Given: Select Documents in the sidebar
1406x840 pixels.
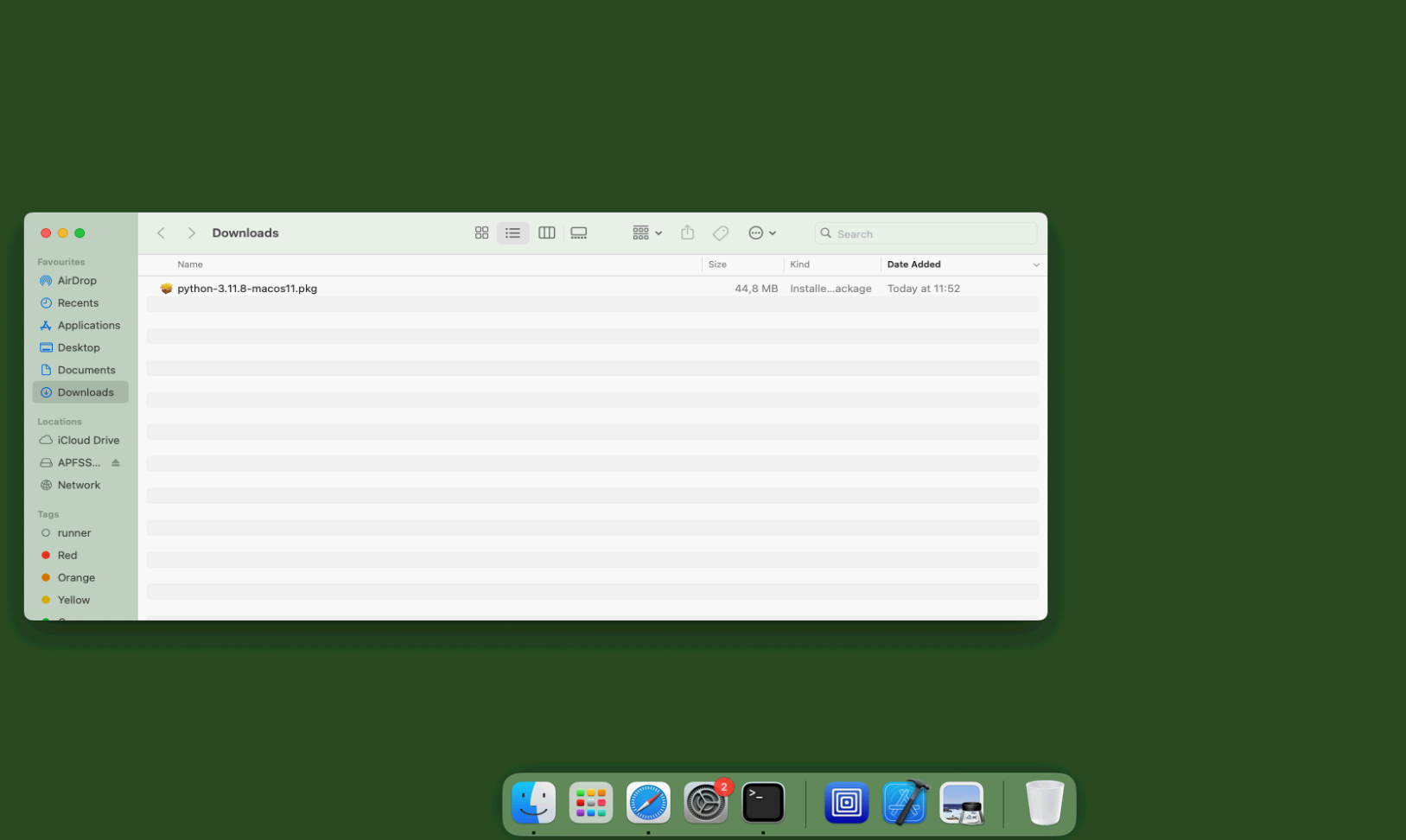Looking at the screenshot, I should tap(86, 370).
